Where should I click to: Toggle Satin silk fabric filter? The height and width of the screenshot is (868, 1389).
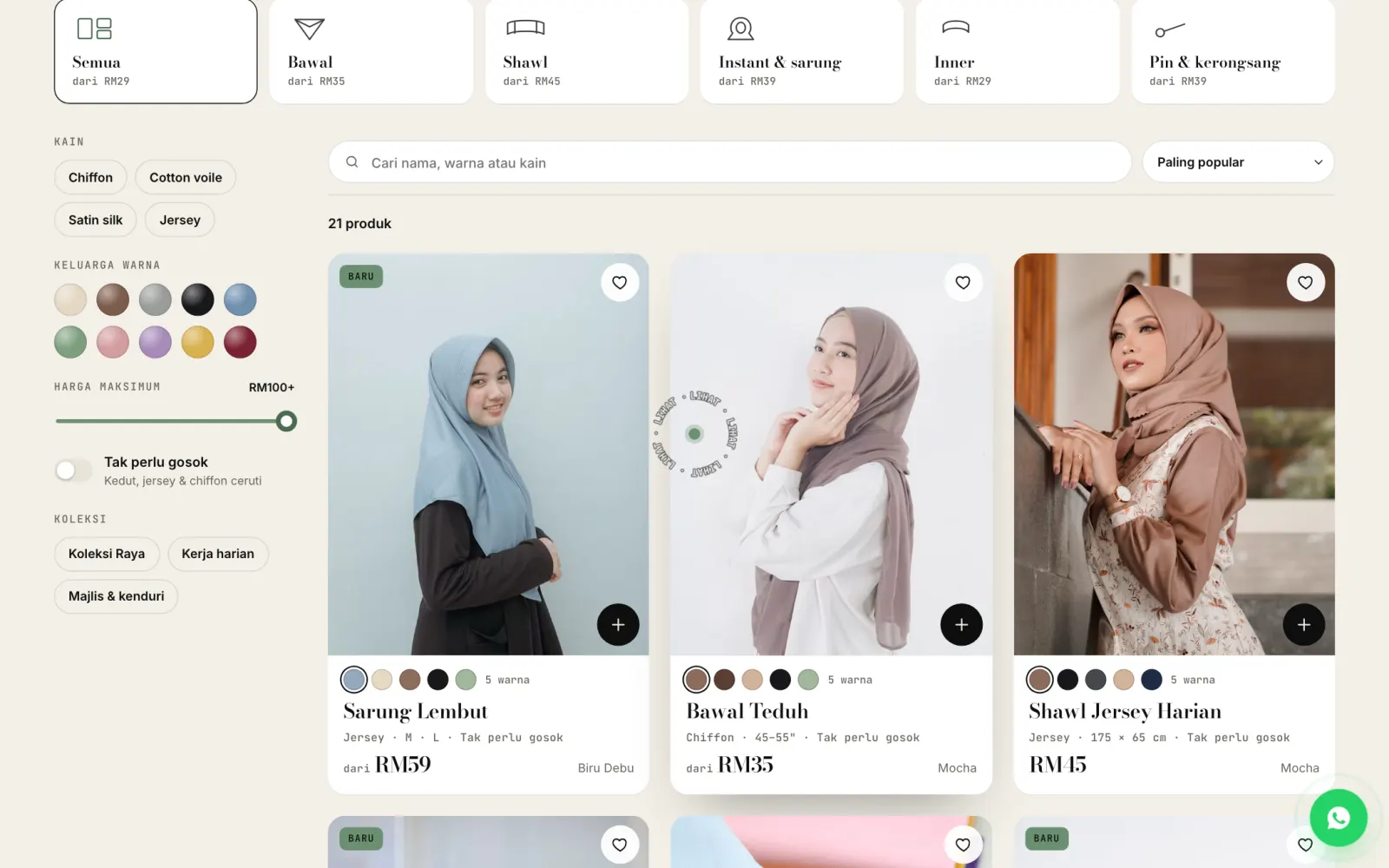[95, 220]
